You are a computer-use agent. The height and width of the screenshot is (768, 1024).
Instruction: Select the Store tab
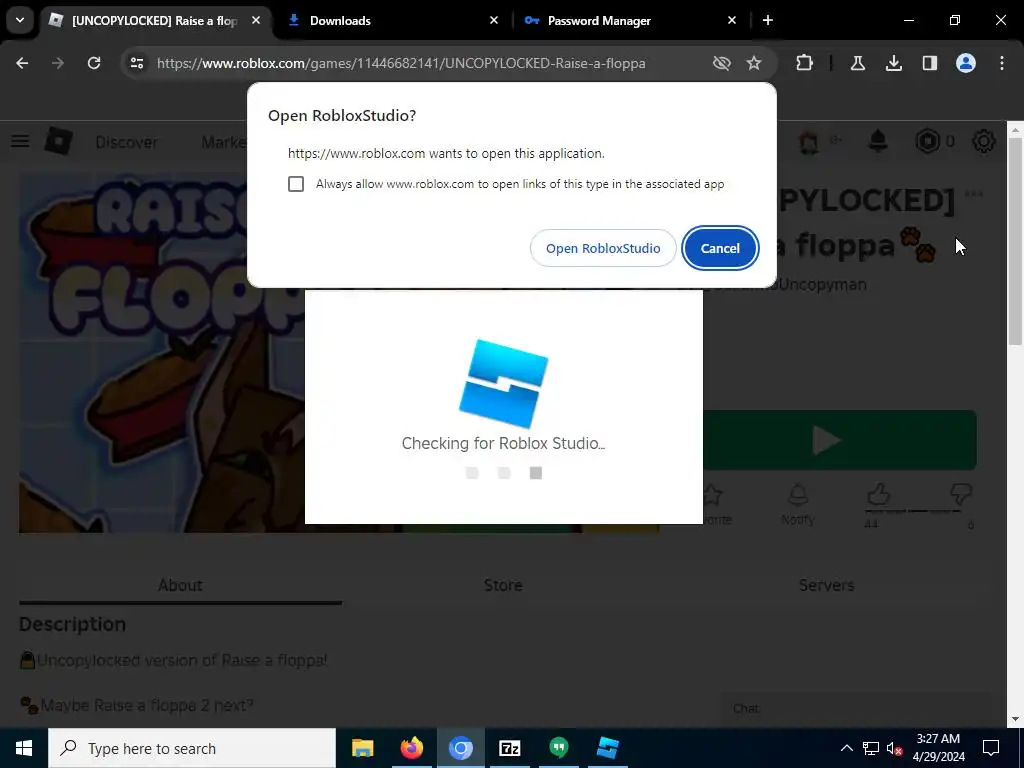tap(503, 585)
